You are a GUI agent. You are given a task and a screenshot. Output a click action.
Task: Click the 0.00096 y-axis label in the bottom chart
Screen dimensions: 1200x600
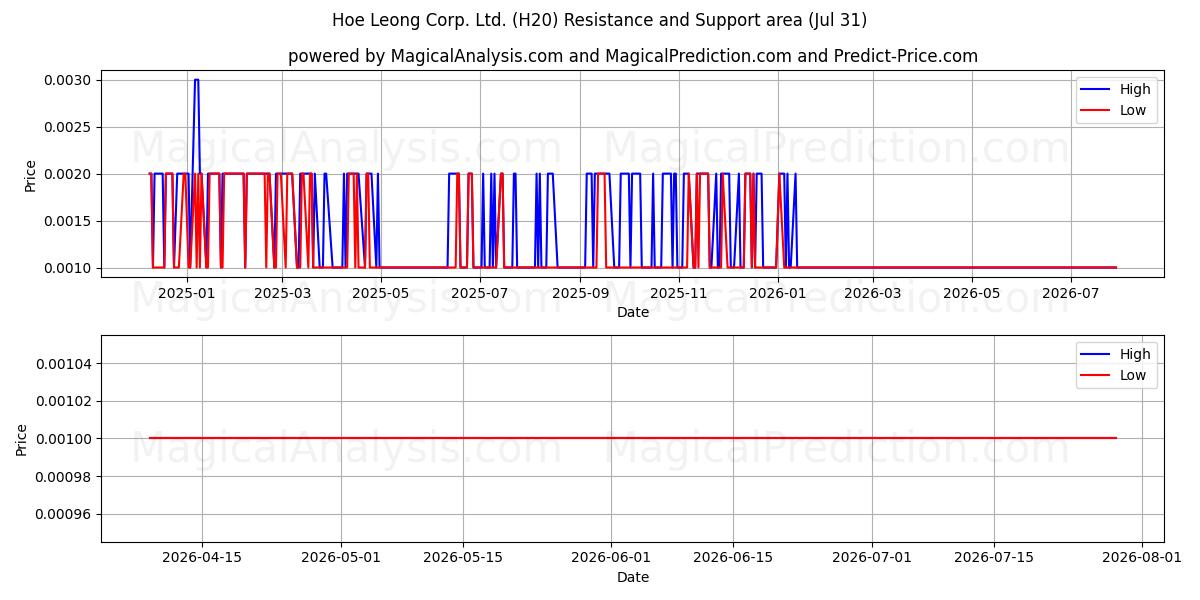(x=63, y=514)
